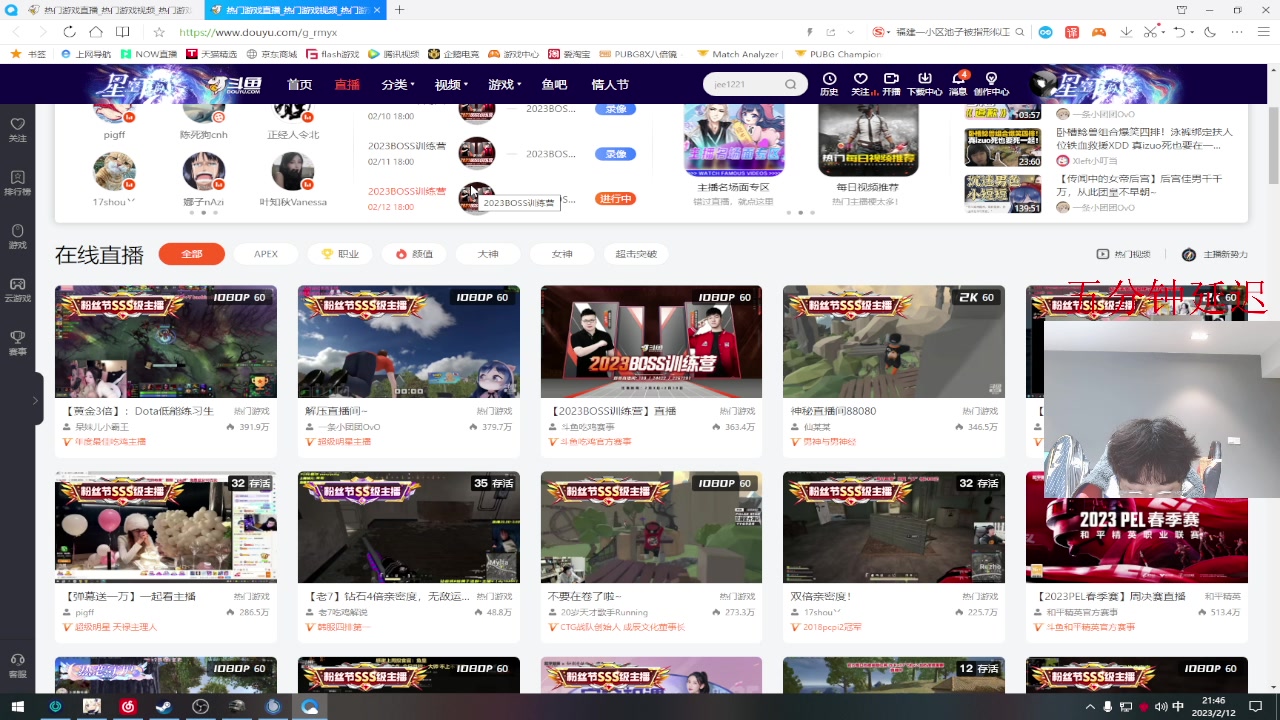Viewport: 1280px width, 720px height.
Task: Expand the 视频 navigation dropdown
Action: click(451, 85)
